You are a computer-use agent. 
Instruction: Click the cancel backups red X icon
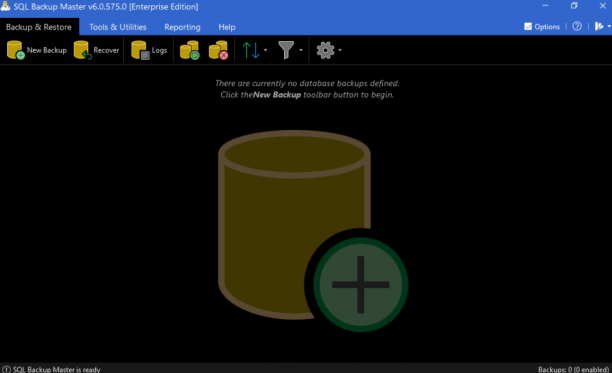pos(219,50)
